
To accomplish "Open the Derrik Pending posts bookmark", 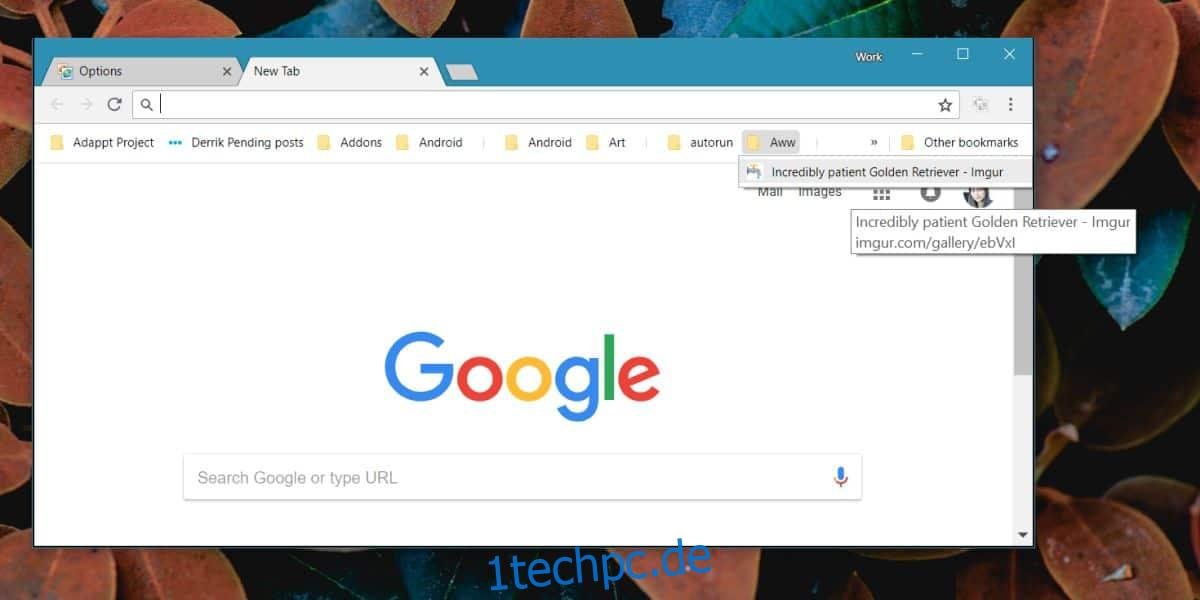I will pos(236,142).
